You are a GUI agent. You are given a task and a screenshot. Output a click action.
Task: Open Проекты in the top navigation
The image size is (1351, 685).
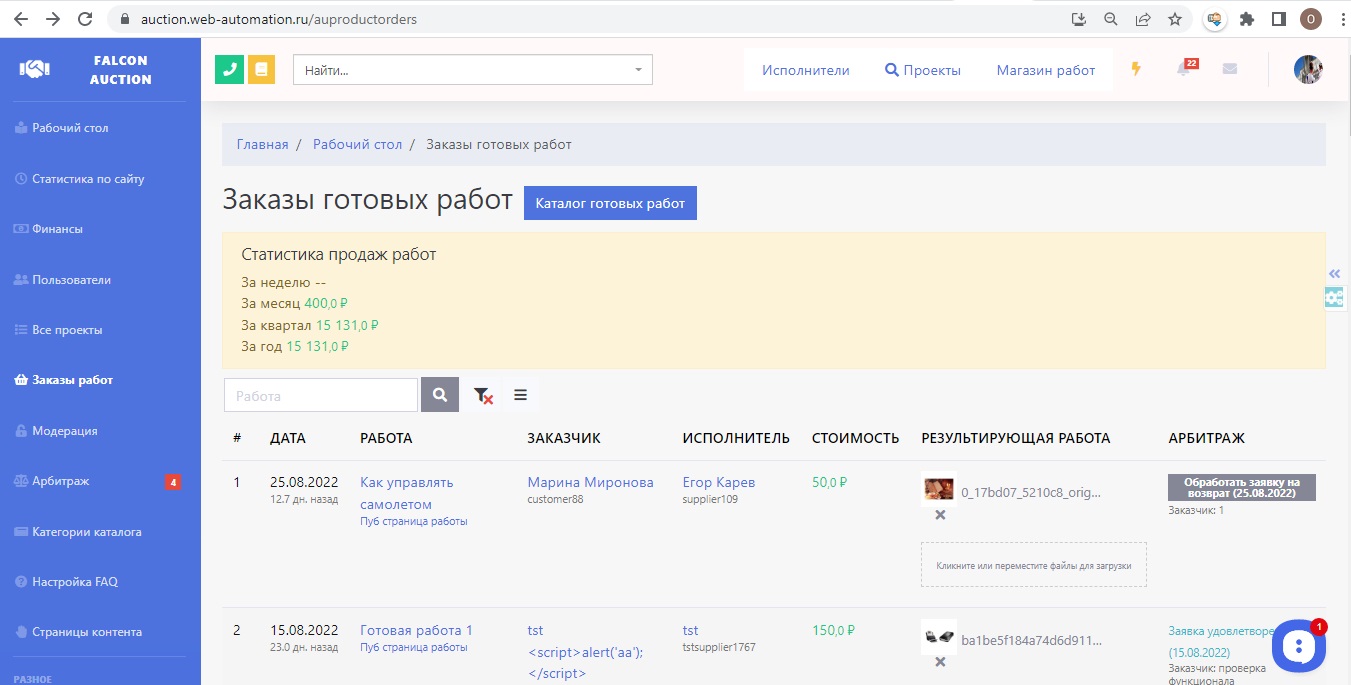tap(923, 70)
